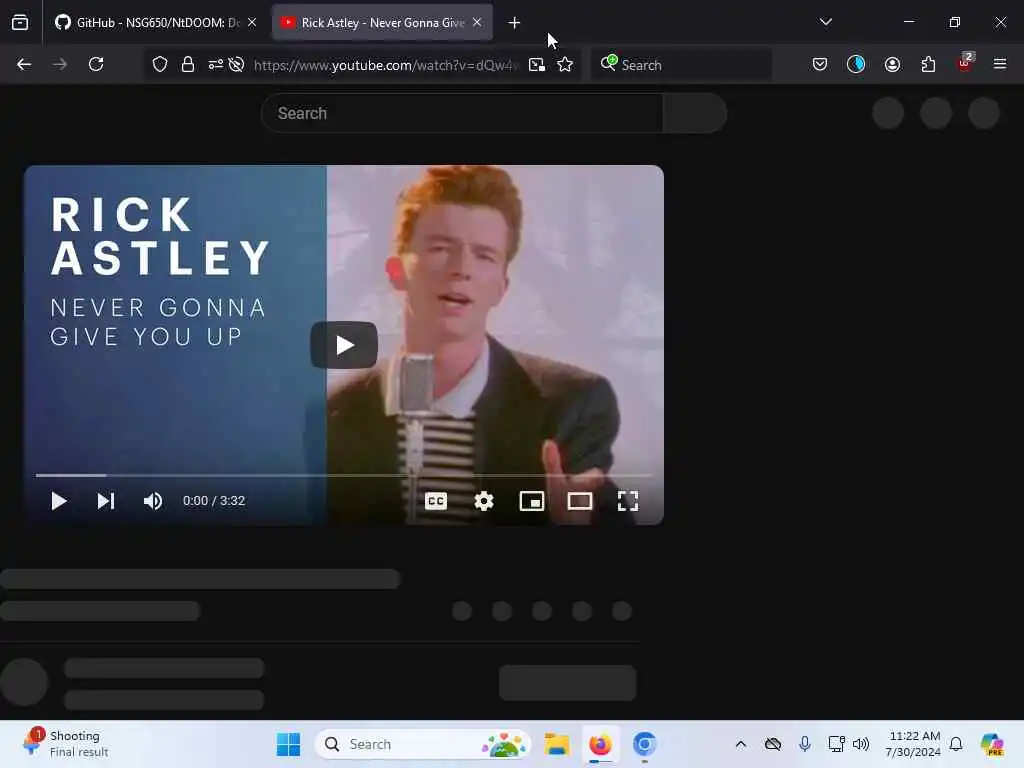Bookmark this page with the star
The width and height of the screenshot is (1024, 768).
565,64
